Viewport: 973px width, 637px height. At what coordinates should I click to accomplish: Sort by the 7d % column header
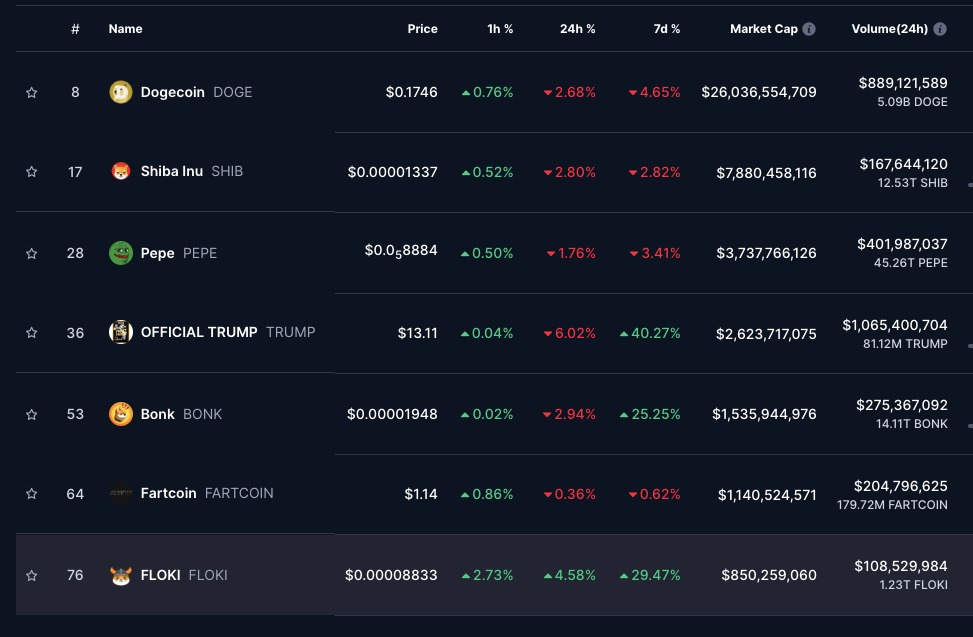pyautogui.click(x=666, y=29)
